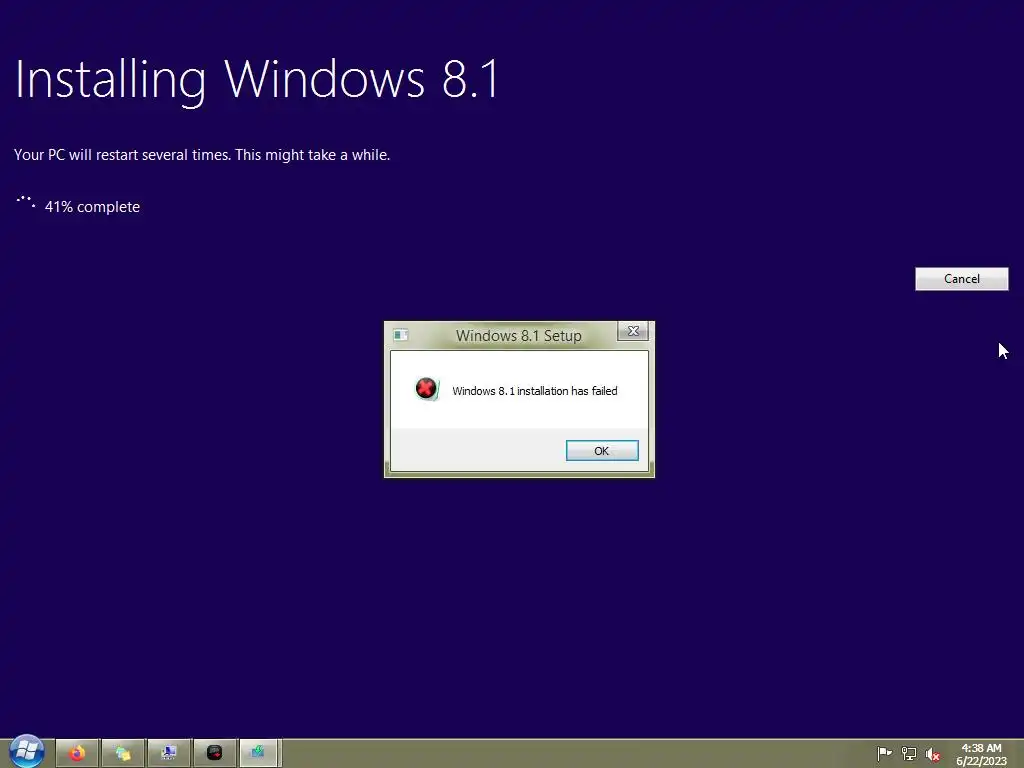Click the 'Windows 8.1 Setup' dialog title

[519, 336]
